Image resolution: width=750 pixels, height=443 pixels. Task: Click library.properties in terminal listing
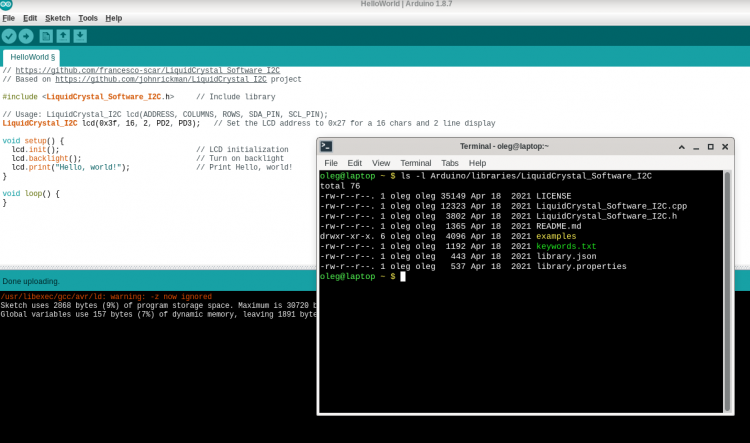pos(581,266)
